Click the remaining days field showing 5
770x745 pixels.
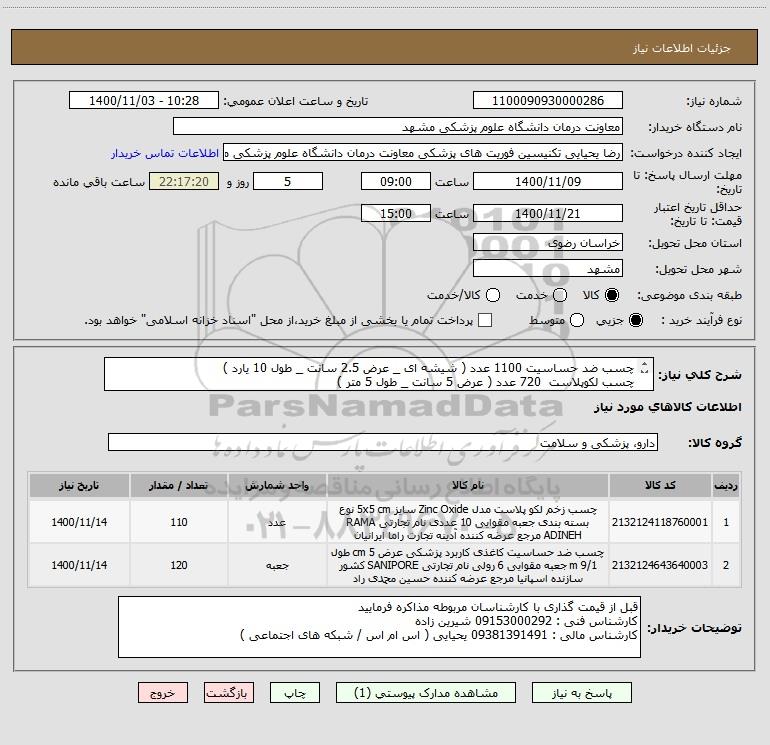point(288,181)
